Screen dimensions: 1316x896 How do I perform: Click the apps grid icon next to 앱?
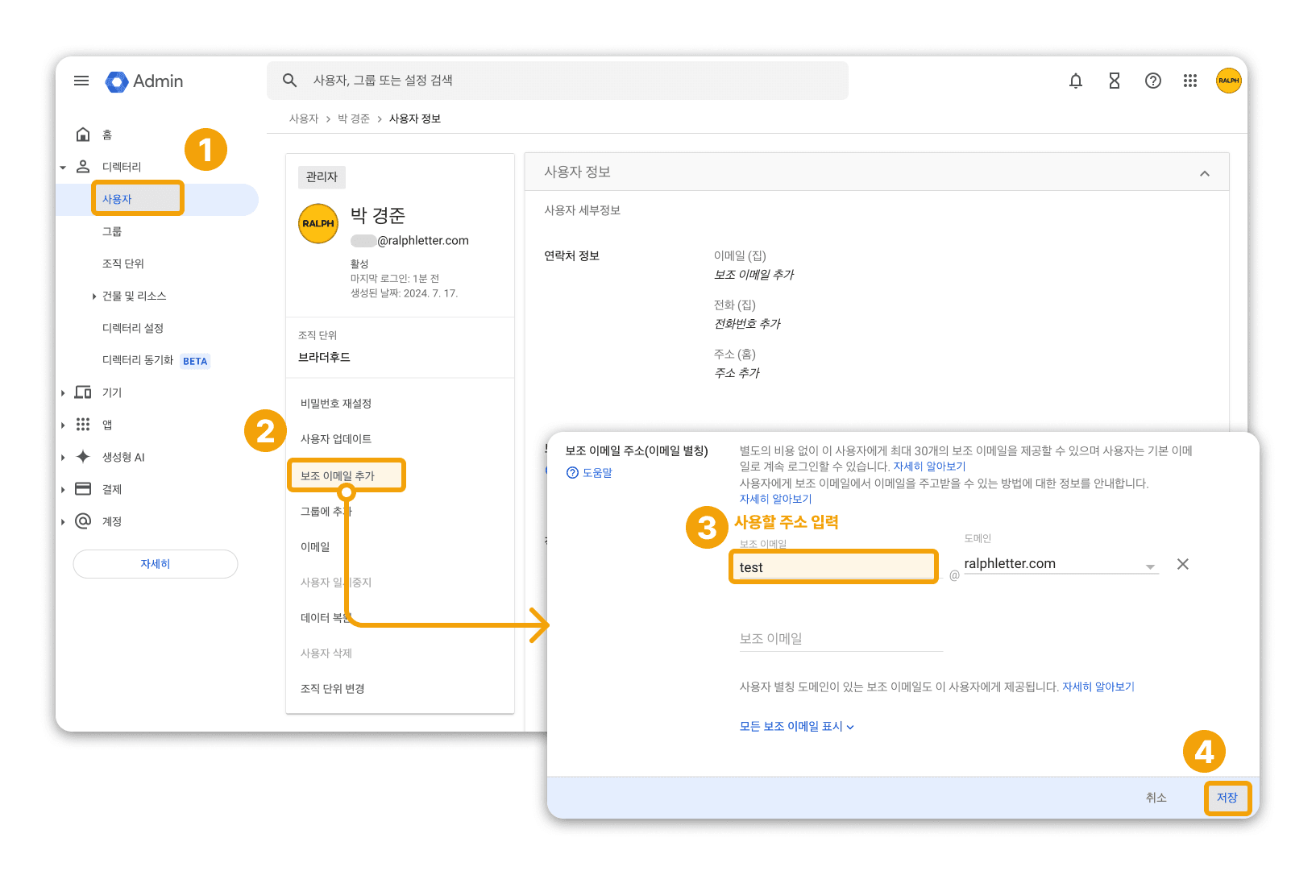[x=83, y=425]
